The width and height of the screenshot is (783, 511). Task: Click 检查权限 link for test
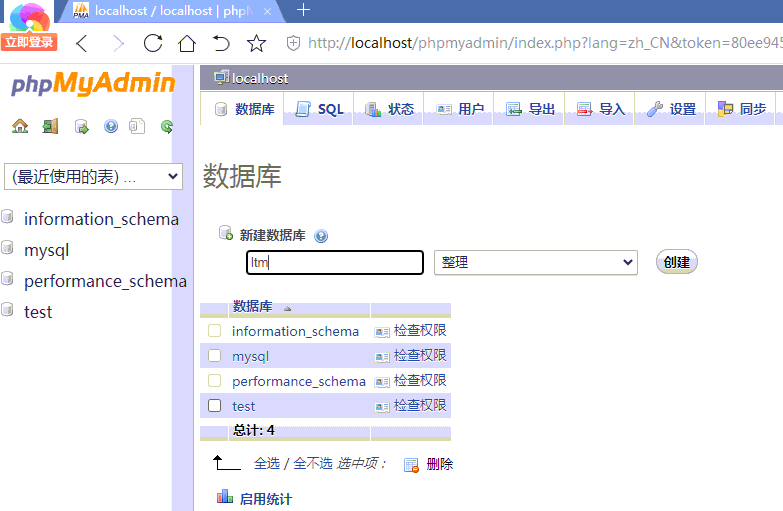click(x=420, y=405)
